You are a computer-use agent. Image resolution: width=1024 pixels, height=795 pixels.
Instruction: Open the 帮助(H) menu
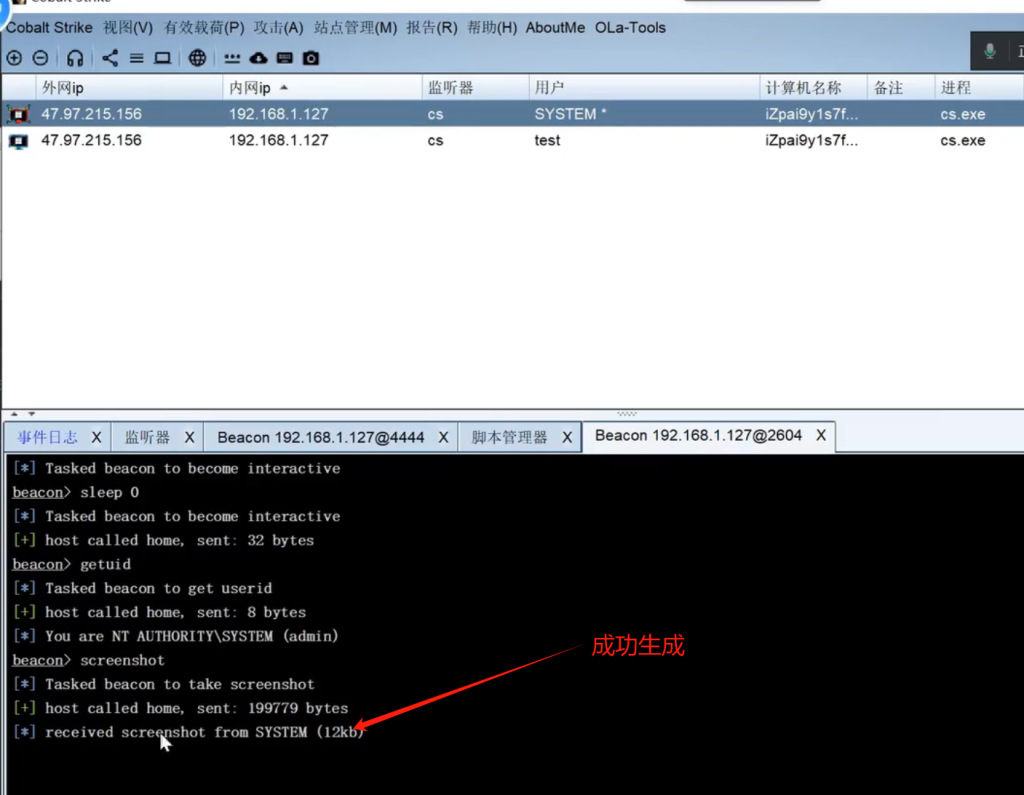coord(492,28)
